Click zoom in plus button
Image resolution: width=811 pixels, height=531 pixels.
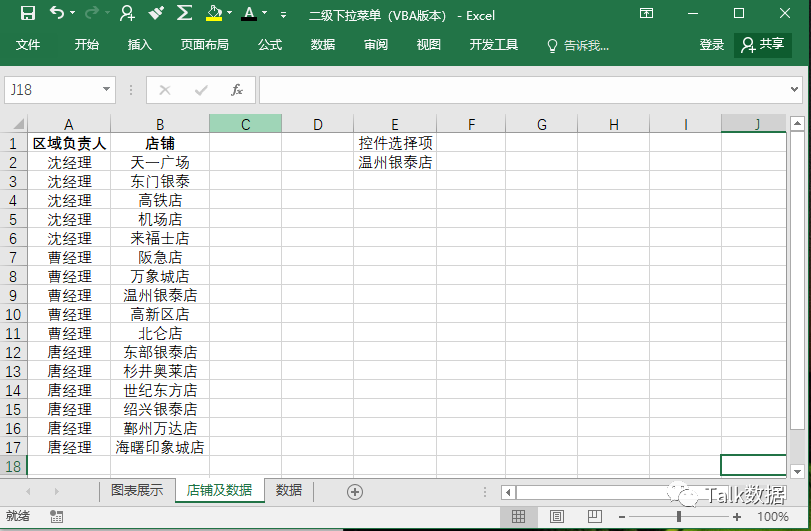737,517
